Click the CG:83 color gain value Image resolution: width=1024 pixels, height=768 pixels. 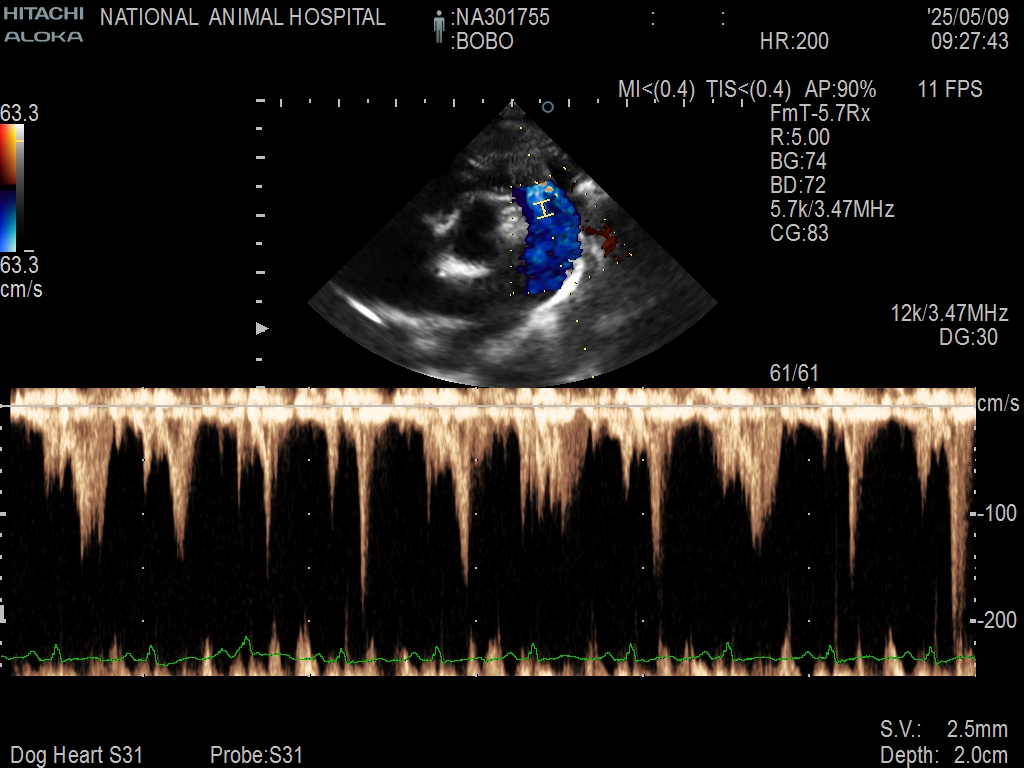(x=799, y=234)
